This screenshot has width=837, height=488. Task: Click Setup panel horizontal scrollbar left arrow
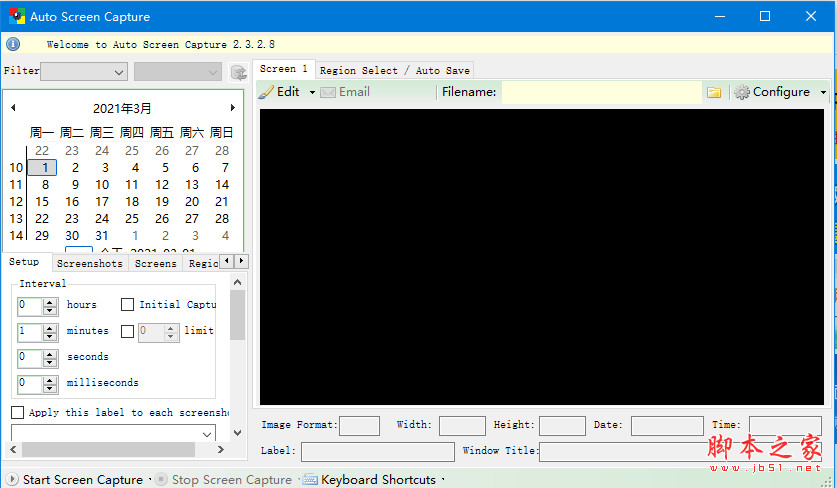[x=13, y=450]
